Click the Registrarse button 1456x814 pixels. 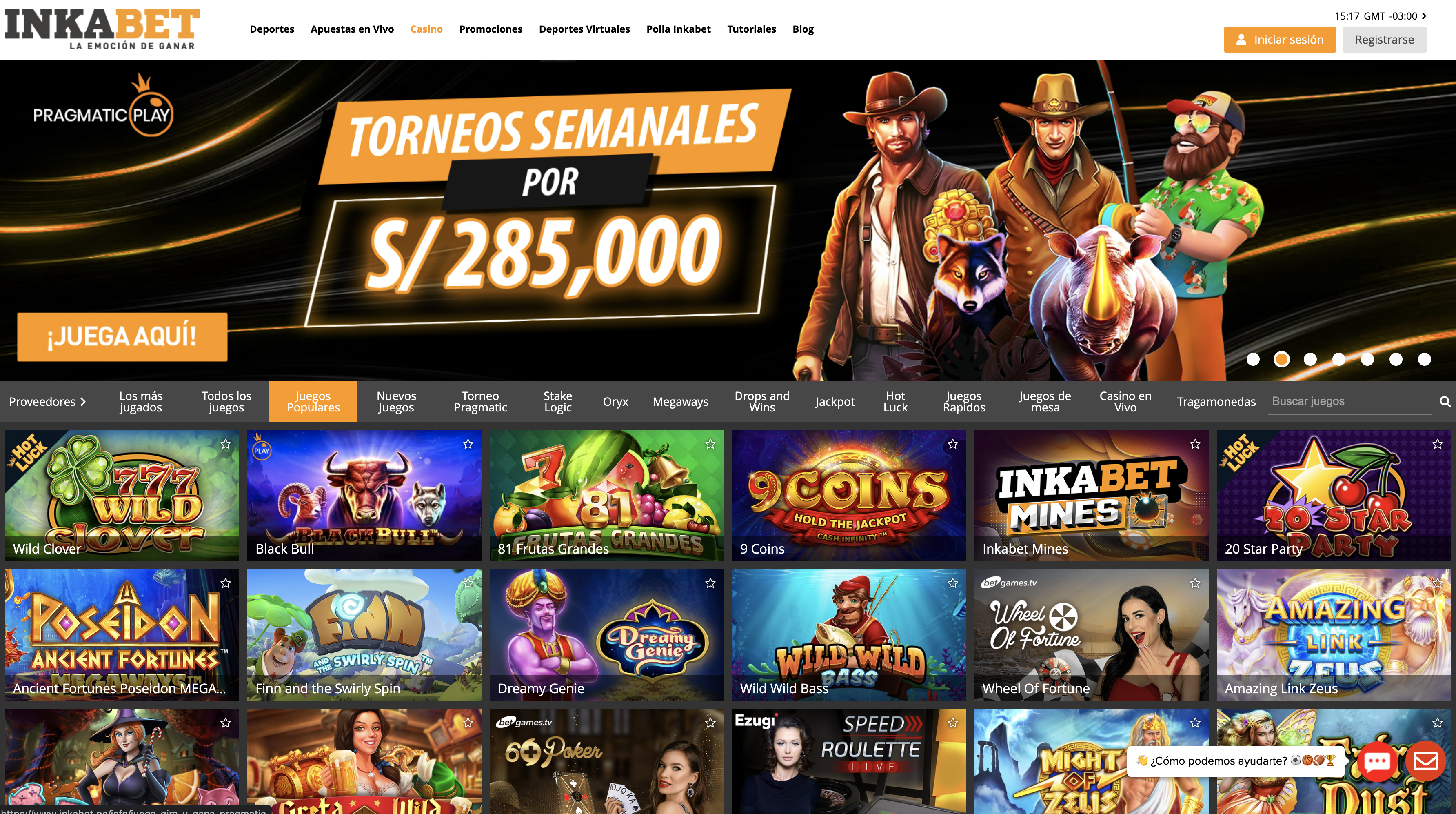click(x=1384, y=40)
